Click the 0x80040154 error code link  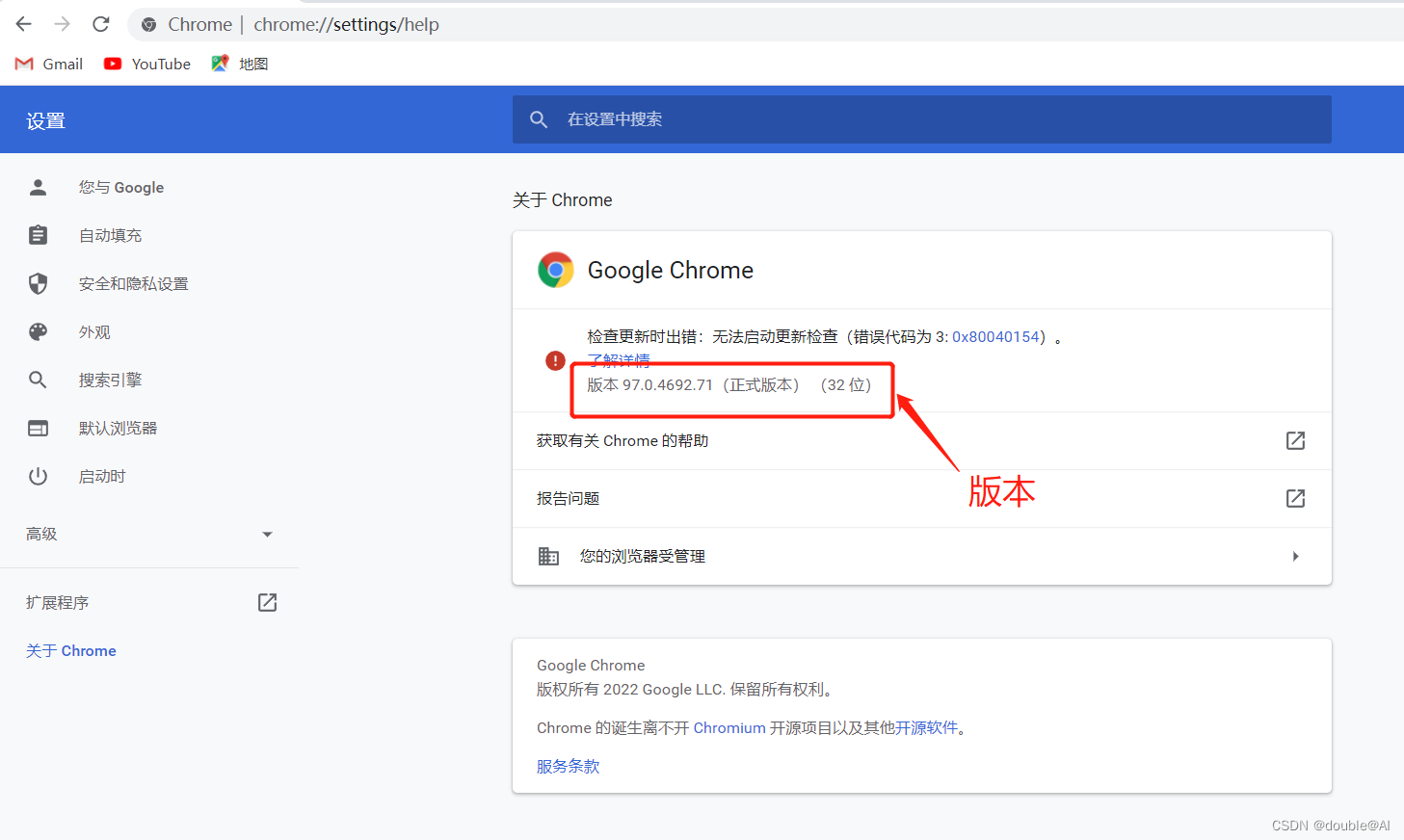[x=995, y=337]
